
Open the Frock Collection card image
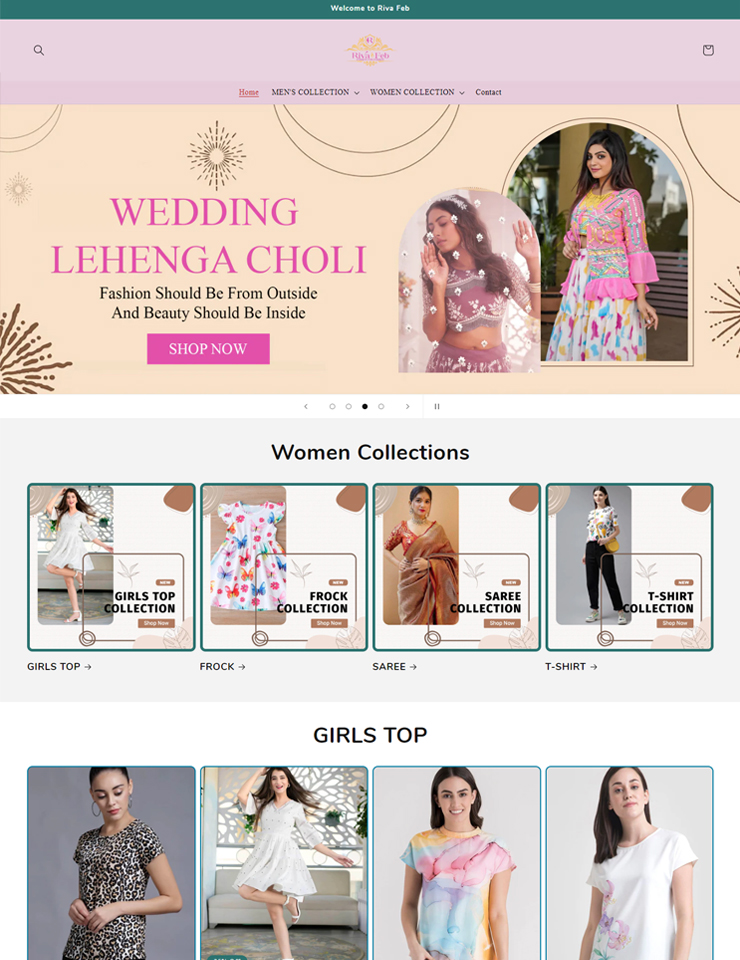point(284,567)
